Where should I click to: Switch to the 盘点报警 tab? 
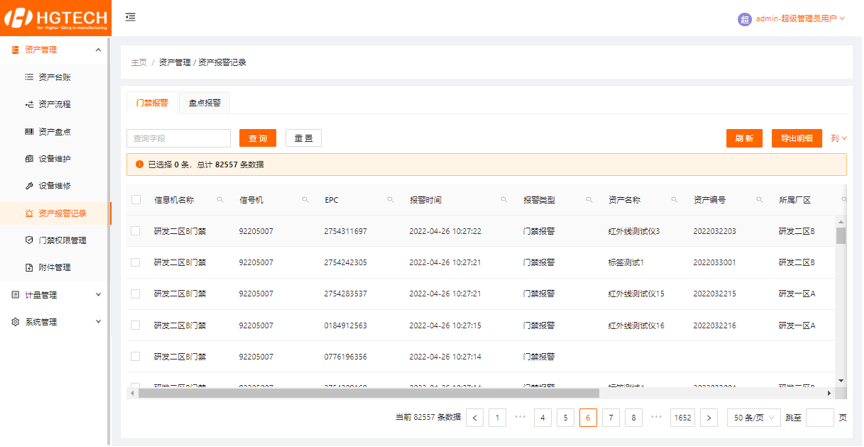point(204,102)
